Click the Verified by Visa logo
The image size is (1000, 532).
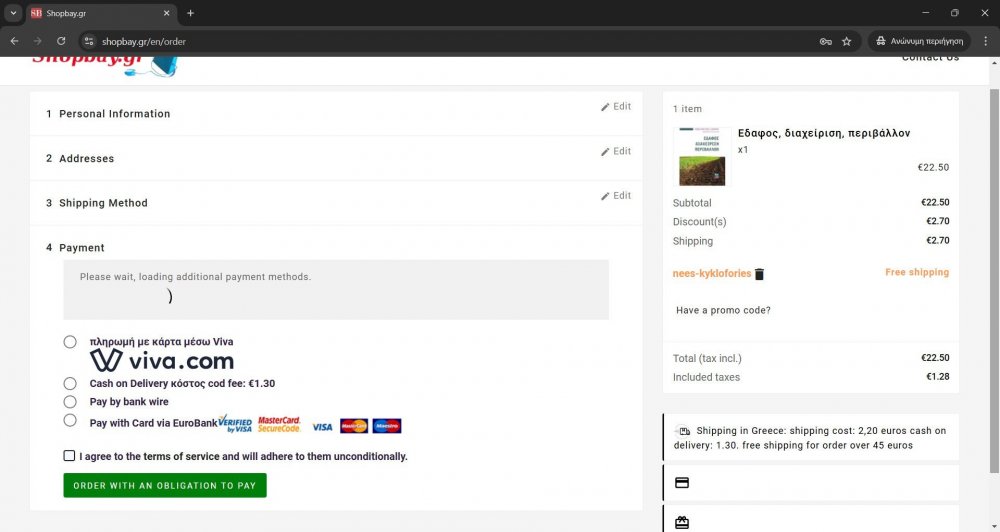[235, 424]
